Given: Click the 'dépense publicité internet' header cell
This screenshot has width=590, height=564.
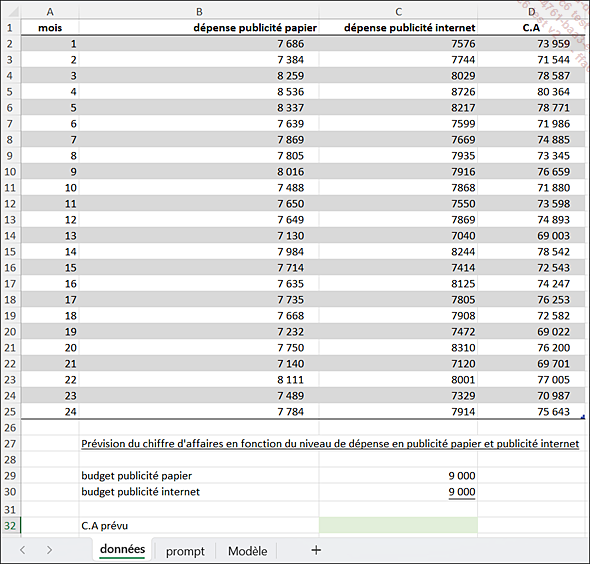Looking at the screenshot, I should [x=398, y=27].
